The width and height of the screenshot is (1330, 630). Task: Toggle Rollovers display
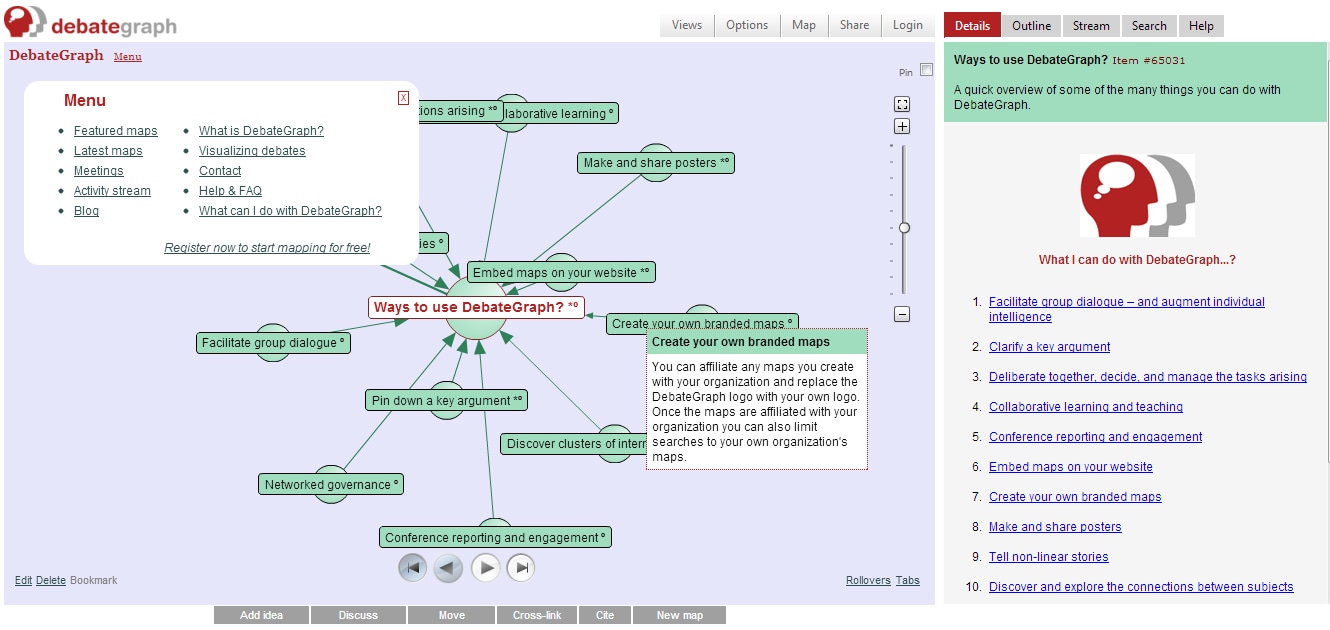pyautogui.click(x=867, y=581)
